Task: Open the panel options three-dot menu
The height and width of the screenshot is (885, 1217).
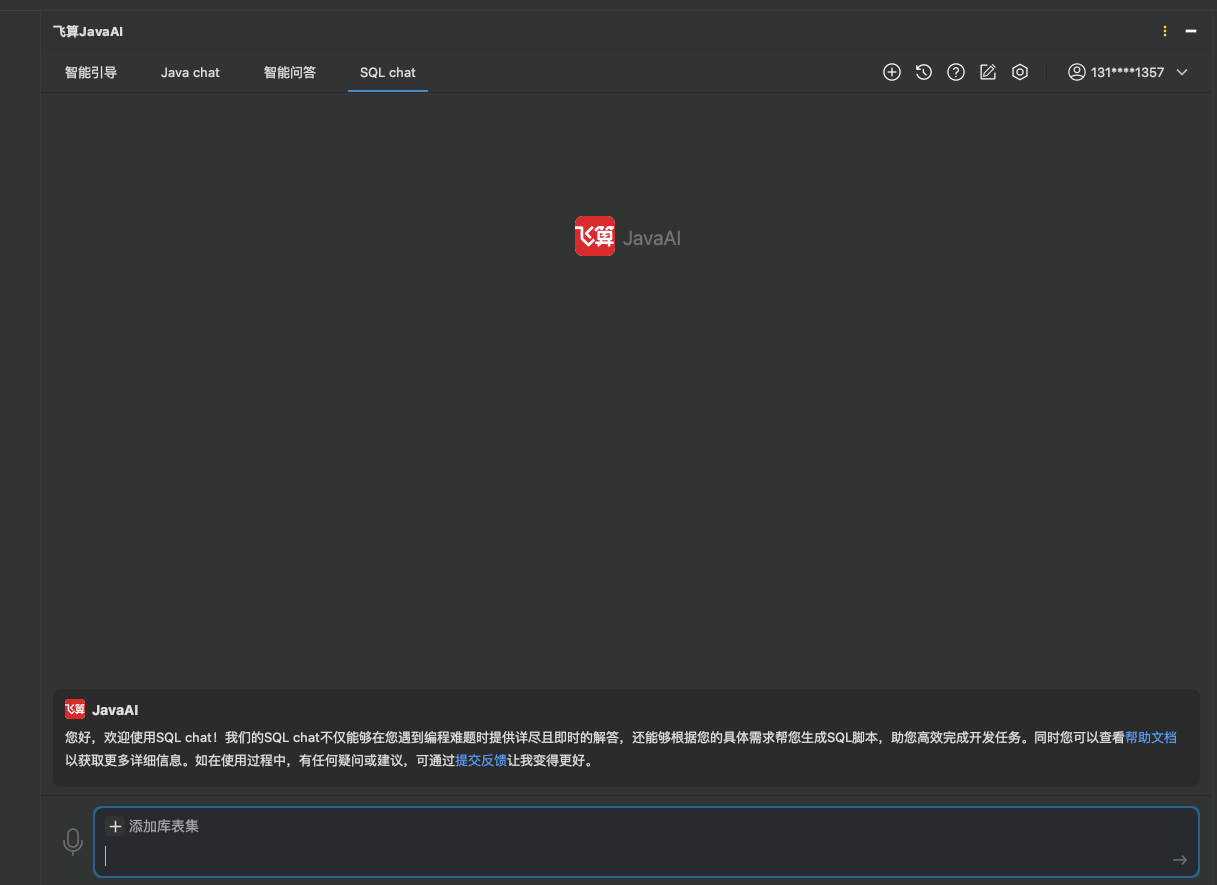Action: coord(1165,31)
